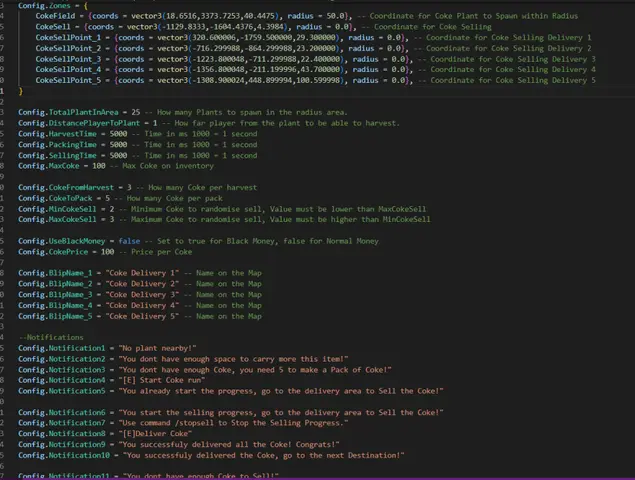Click the Config.Notification2 line
635x480 pixels.
click(183, 359)
